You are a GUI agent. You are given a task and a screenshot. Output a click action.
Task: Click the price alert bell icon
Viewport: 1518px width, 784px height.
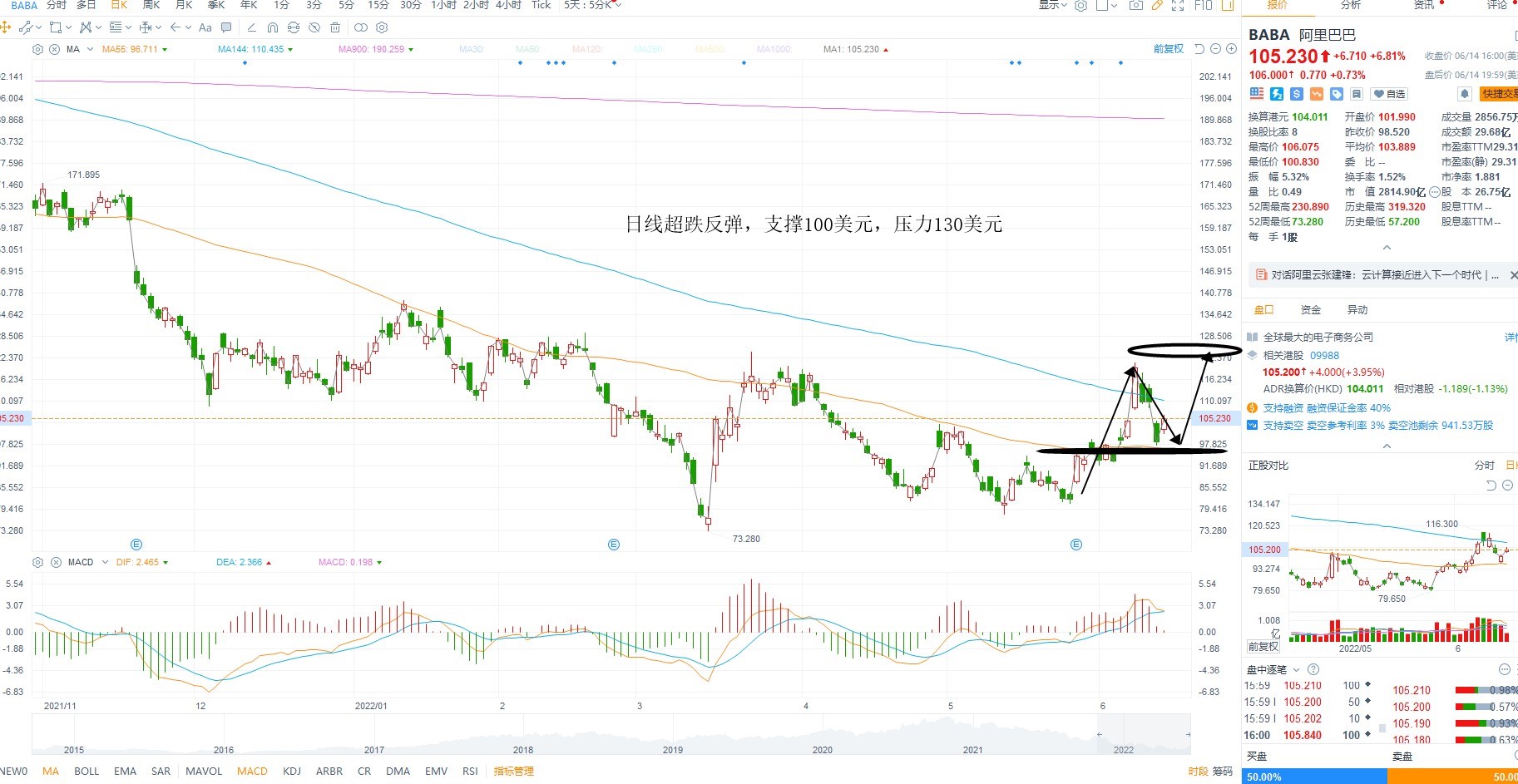click(x=1465, y=94)
